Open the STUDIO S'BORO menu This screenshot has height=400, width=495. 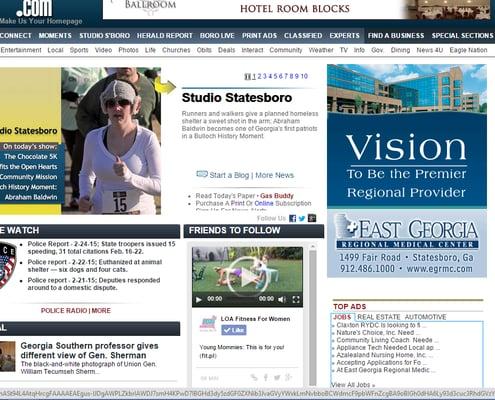pyautogui.click(x=104, y=36)
